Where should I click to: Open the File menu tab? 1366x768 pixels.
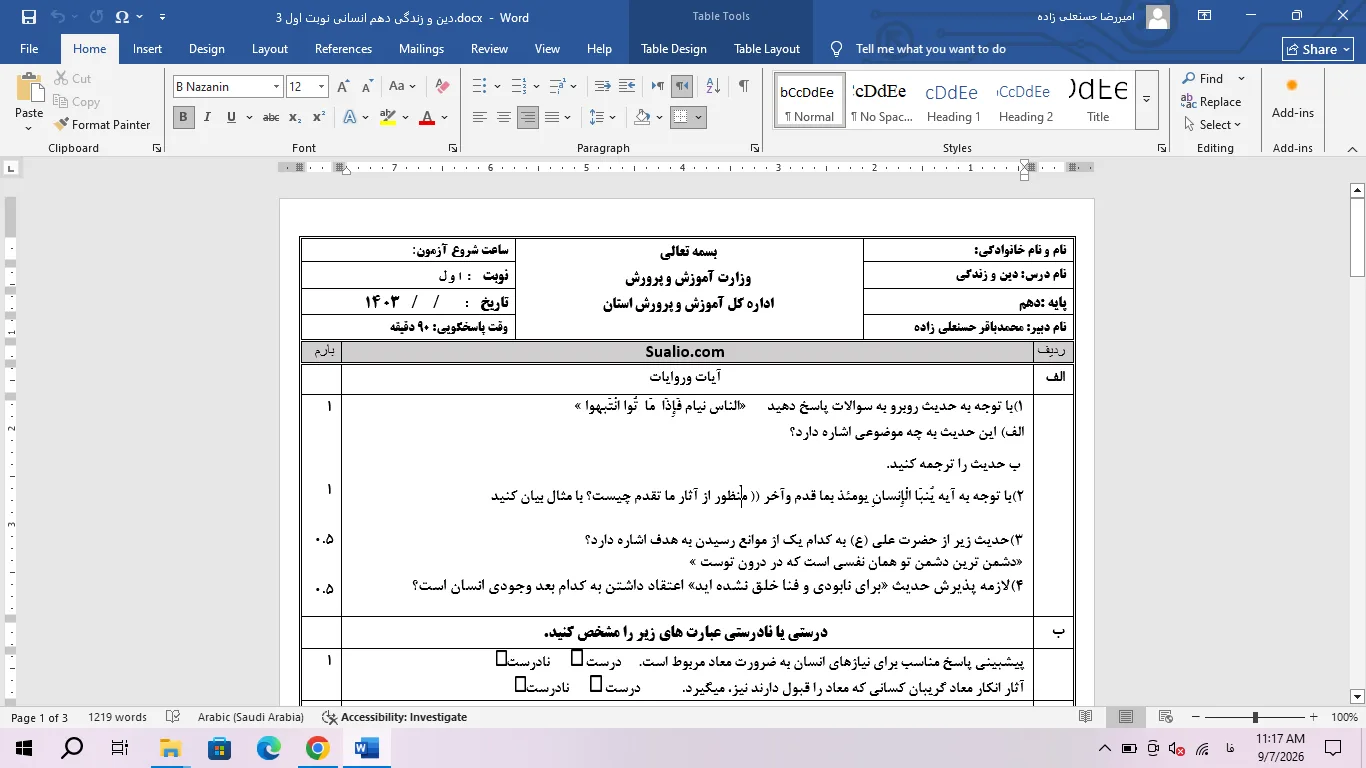[x=29, y=49]
